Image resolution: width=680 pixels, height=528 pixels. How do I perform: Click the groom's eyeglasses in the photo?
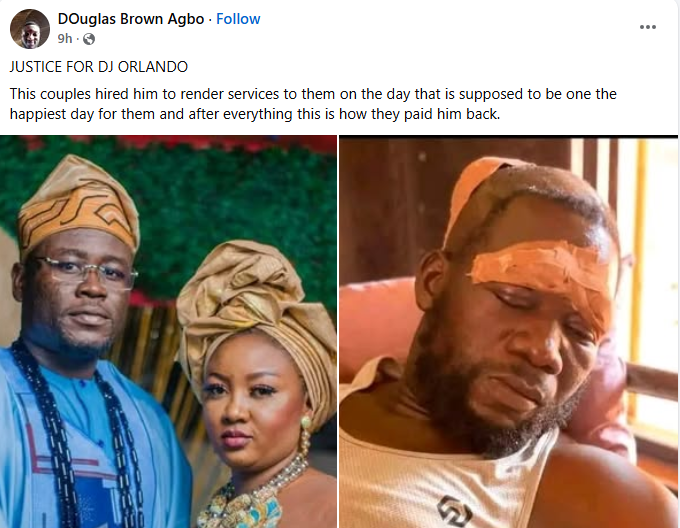point(85,272)
